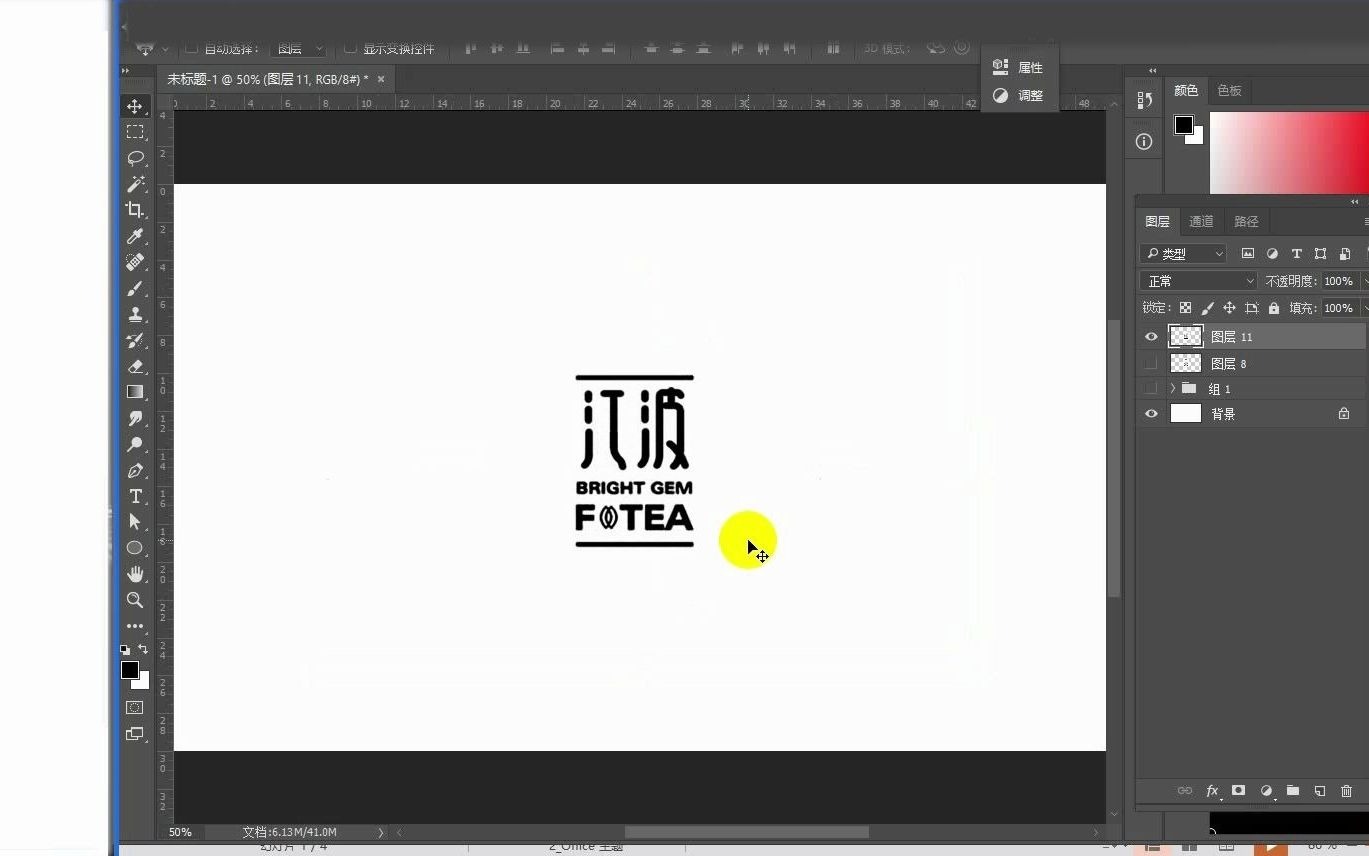This screenshot has height=856, width=1369.
Task: Toggle lock transparent pixels
Action: (x=1185, y=308)
